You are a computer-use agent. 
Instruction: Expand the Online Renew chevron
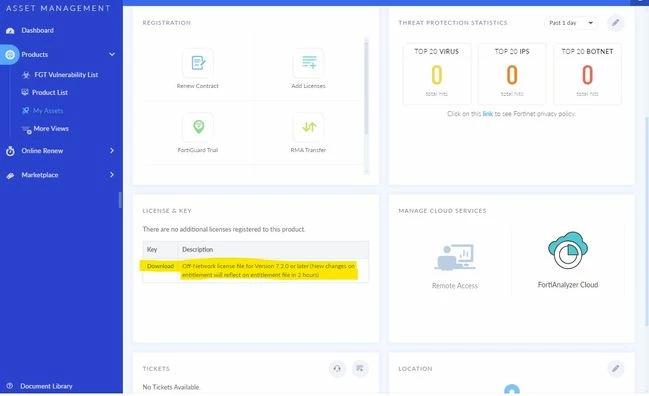click(112, 151)
